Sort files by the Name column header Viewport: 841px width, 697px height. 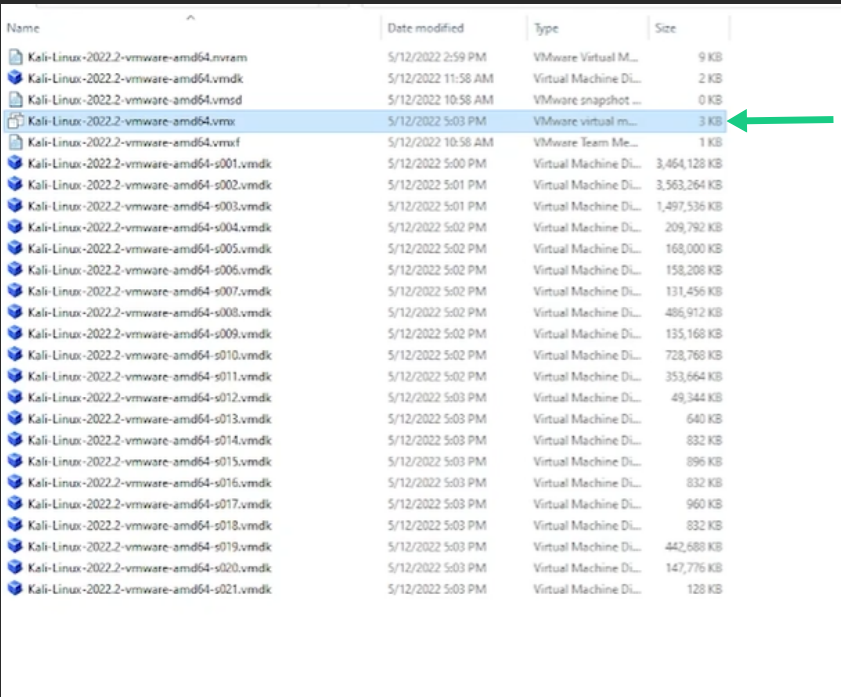[23, 28]
